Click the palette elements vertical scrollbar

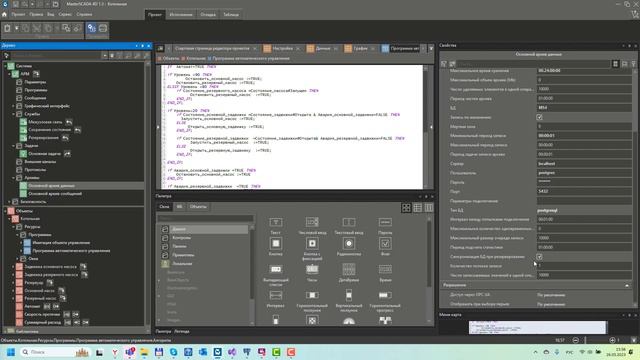coord(429,253)
